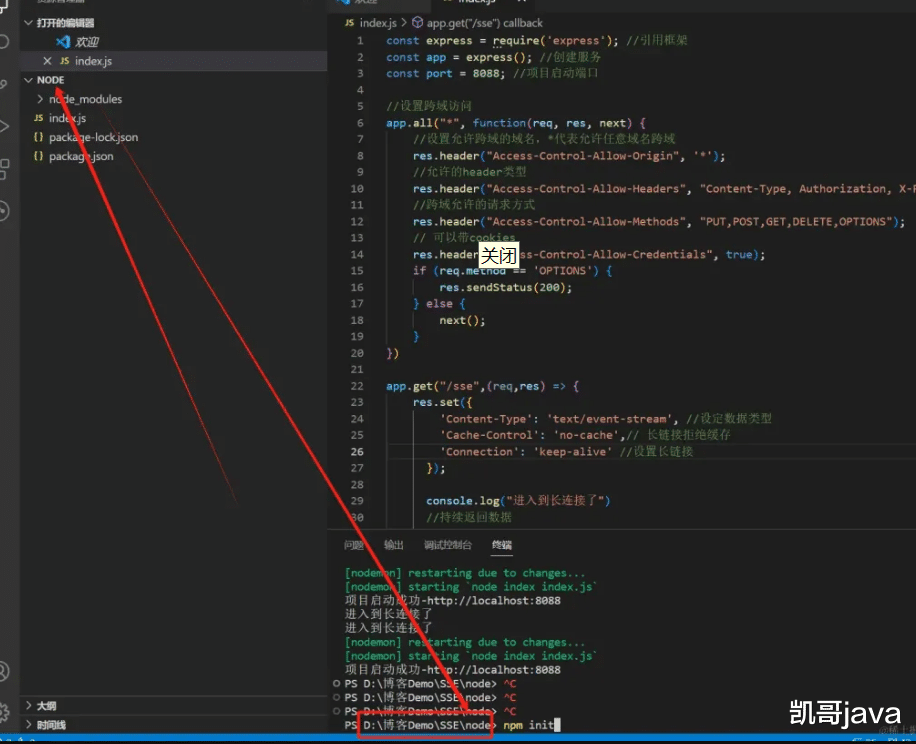Click the braces icon of package-lock.json
Screen dimensions: 916x744
point(39,137)
